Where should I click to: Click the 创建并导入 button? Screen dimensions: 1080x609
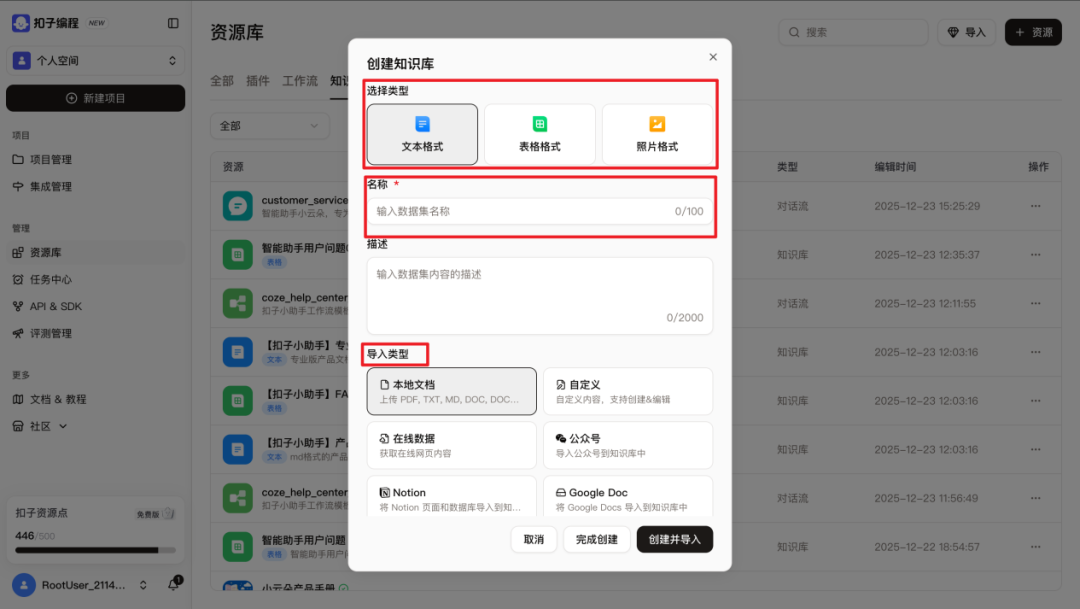(x=674, y=539)
